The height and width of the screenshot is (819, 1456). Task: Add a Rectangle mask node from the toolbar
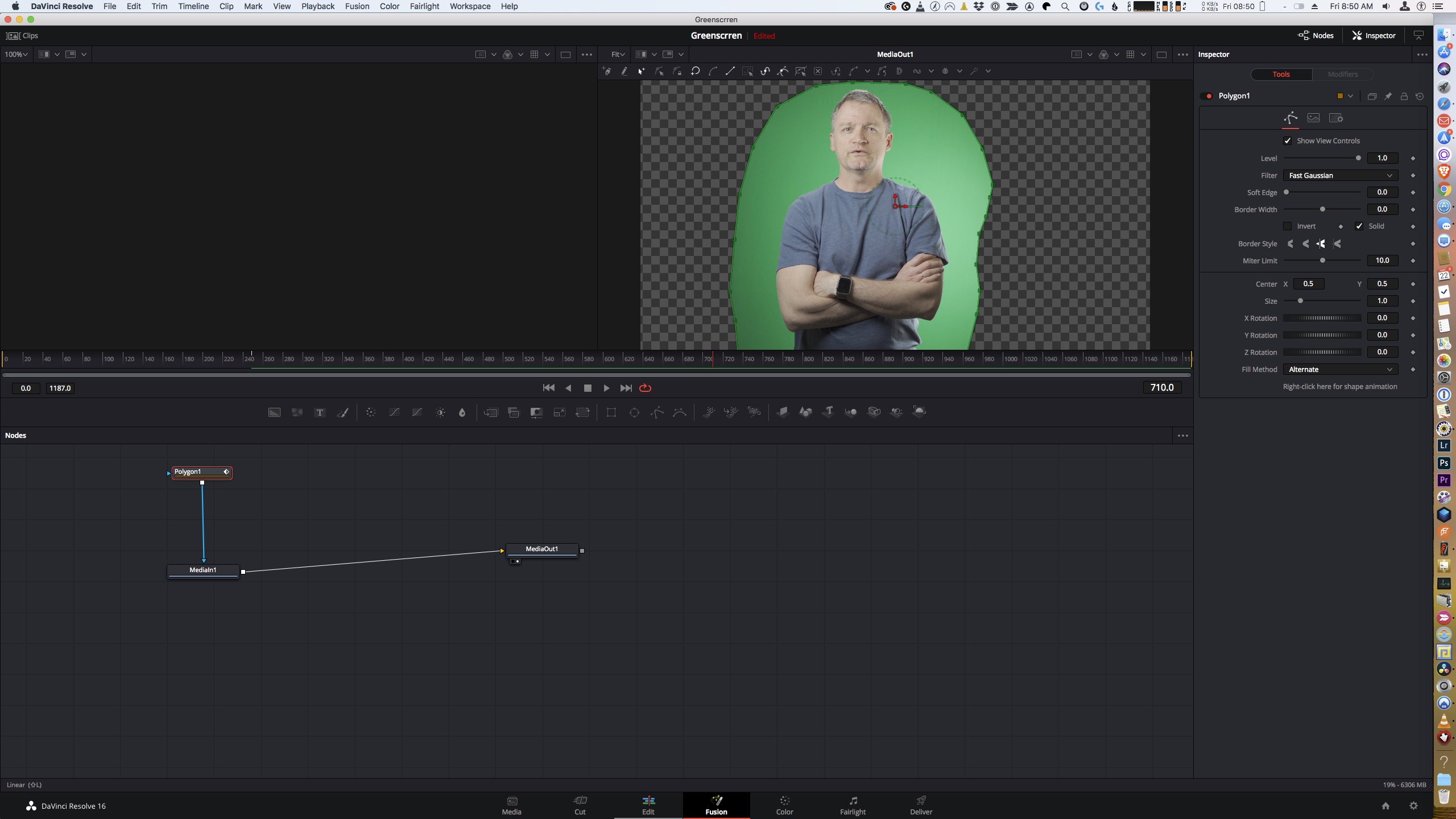(611, 412)
